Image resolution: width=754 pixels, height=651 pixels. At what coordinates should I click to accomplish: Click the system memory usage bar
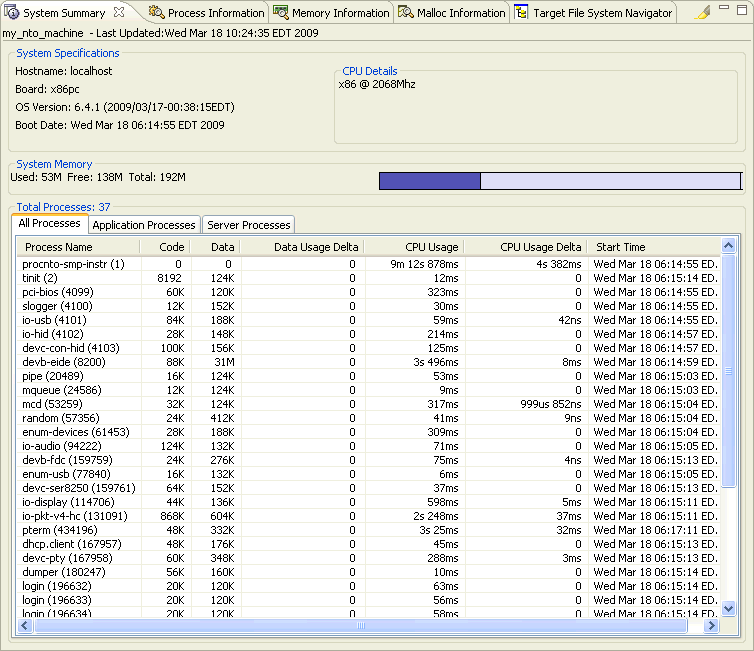(x=560, y=181)
